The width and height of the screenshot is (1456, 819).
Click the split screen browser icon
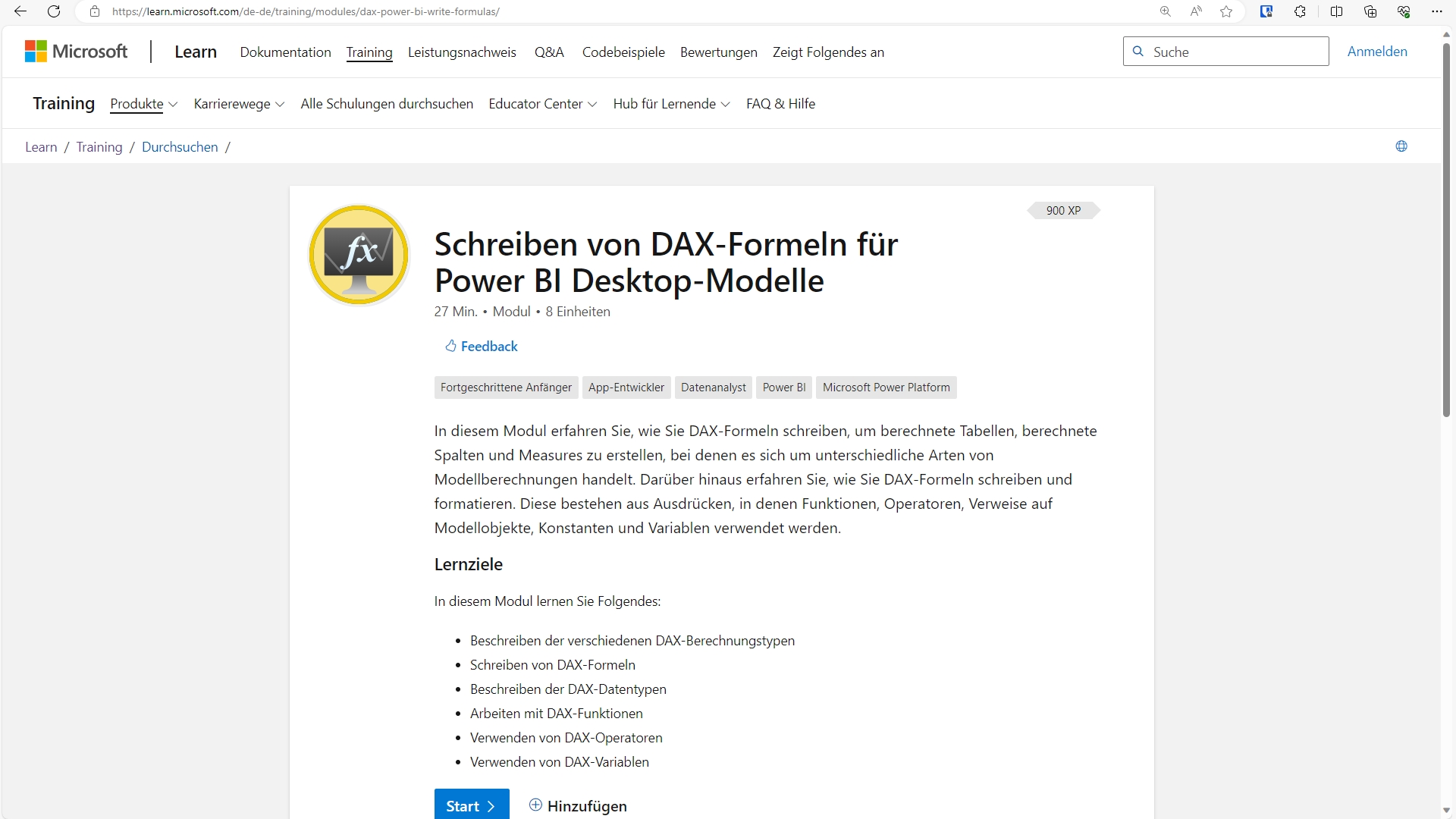(x=1336, y=11)
